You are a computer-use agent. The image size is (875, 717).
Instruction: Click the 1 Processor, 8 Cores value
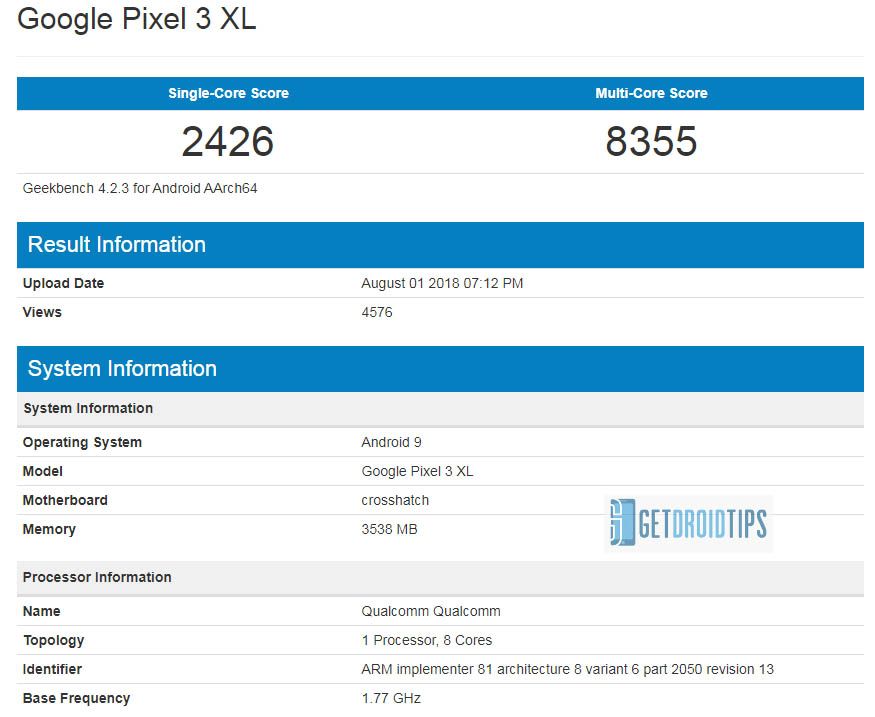427,641
